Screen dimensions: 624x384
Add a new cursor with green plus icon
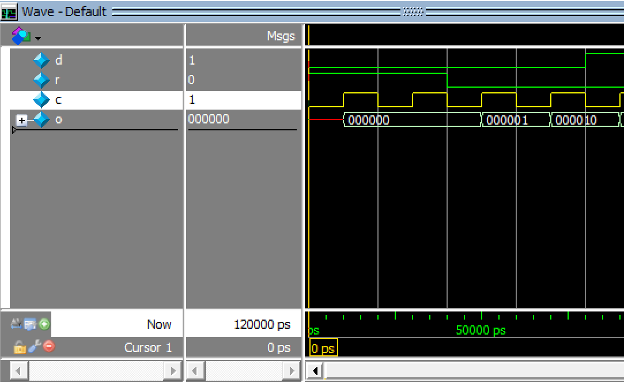[45, 324]
